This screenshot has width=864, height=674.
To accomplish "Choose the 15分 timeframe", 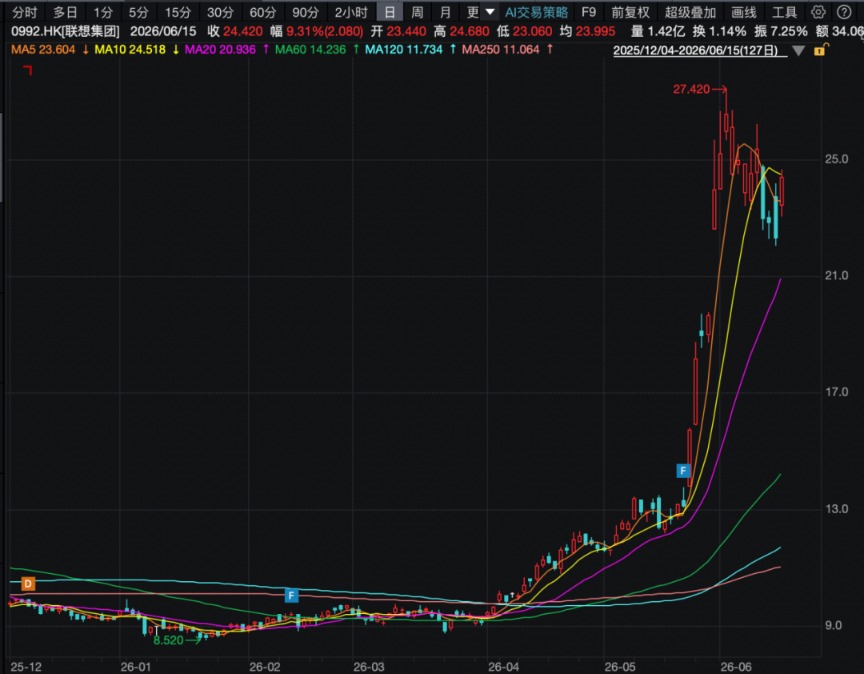I will (179, 12).
